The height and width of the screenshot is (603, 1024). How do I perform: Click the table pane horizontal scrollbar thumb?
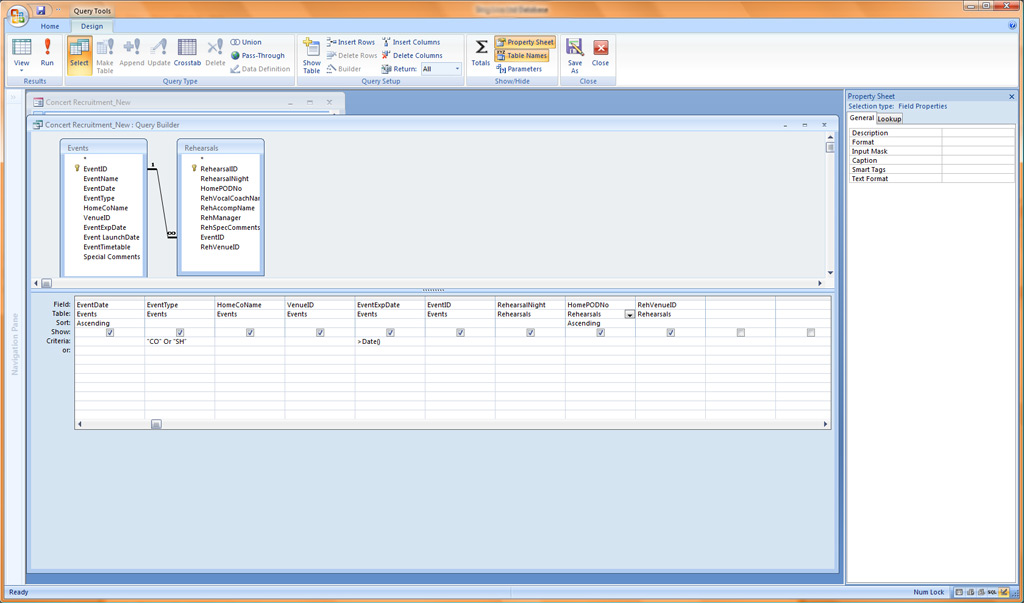coord(46,284)
